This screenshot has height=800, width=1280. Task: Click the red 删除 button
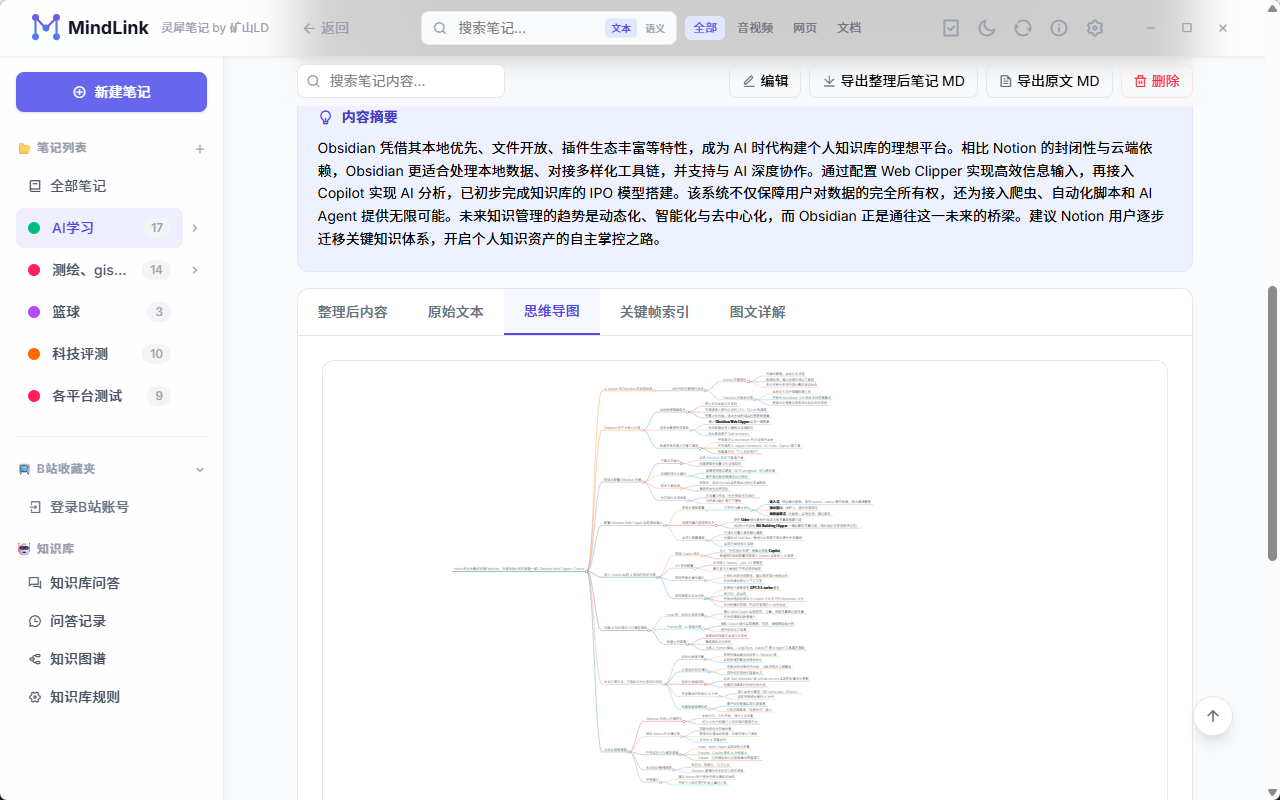tap(1157, 81)
